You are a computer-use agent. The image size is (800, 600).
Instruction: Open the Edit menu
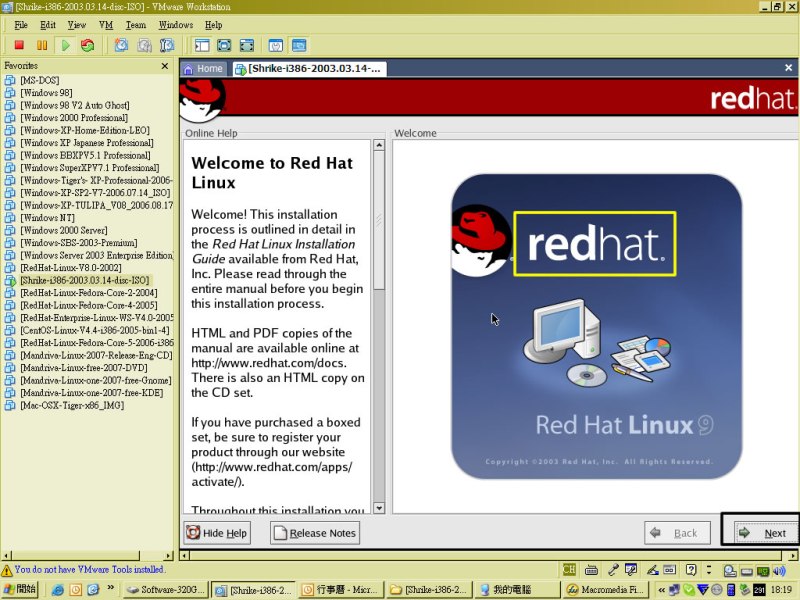coord(48,25)
